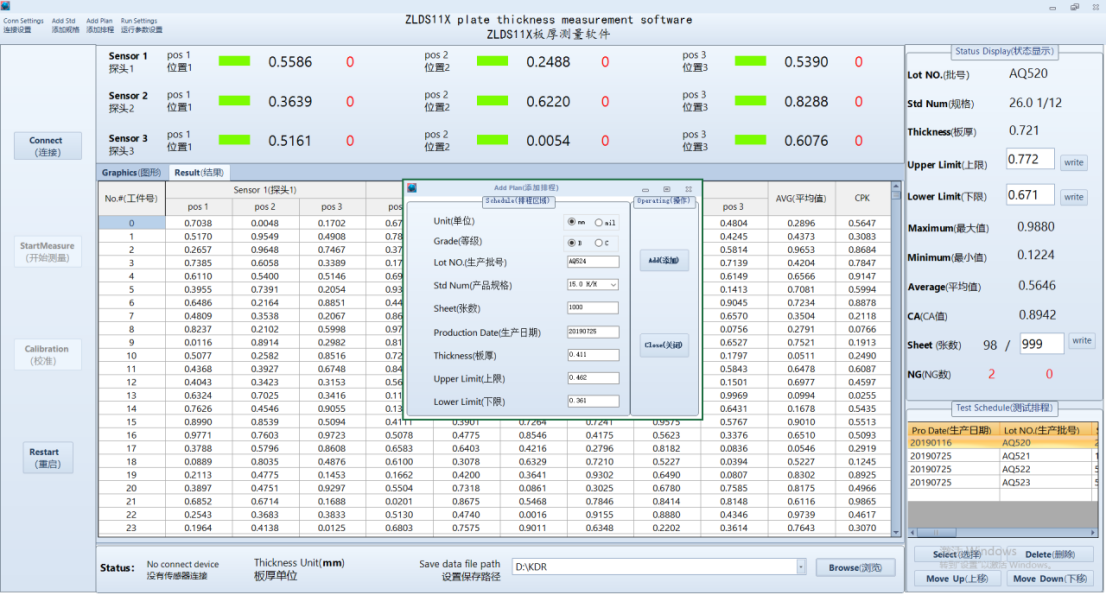This screenshot has width=1106, height=595.
Task: Select schedule row with Lot AQ520
Action: pos(1002,443)
